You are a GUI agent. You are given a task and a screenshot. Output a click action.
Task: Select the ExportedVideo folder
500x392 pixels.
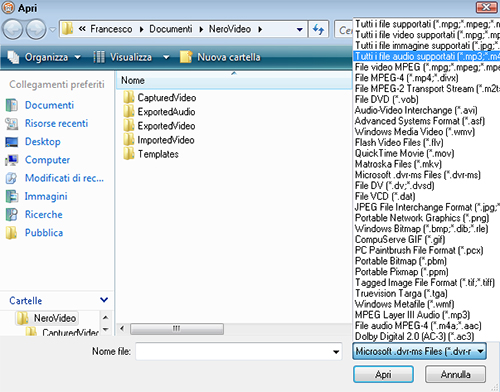pyautogui.click(x=159, y=126)
